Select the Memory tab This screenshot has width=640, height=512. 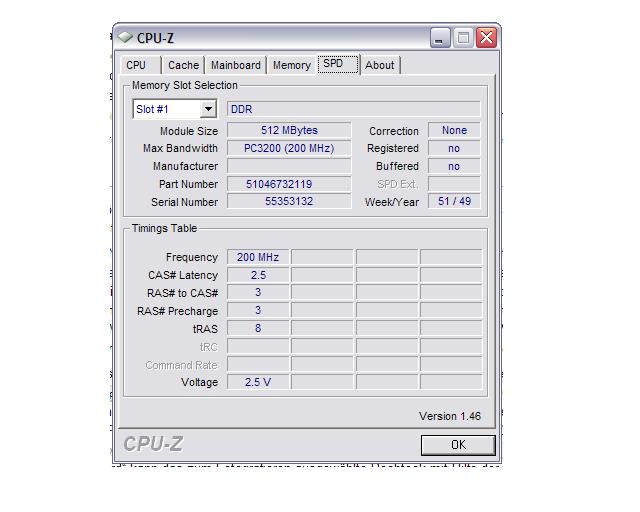[291, 65]
